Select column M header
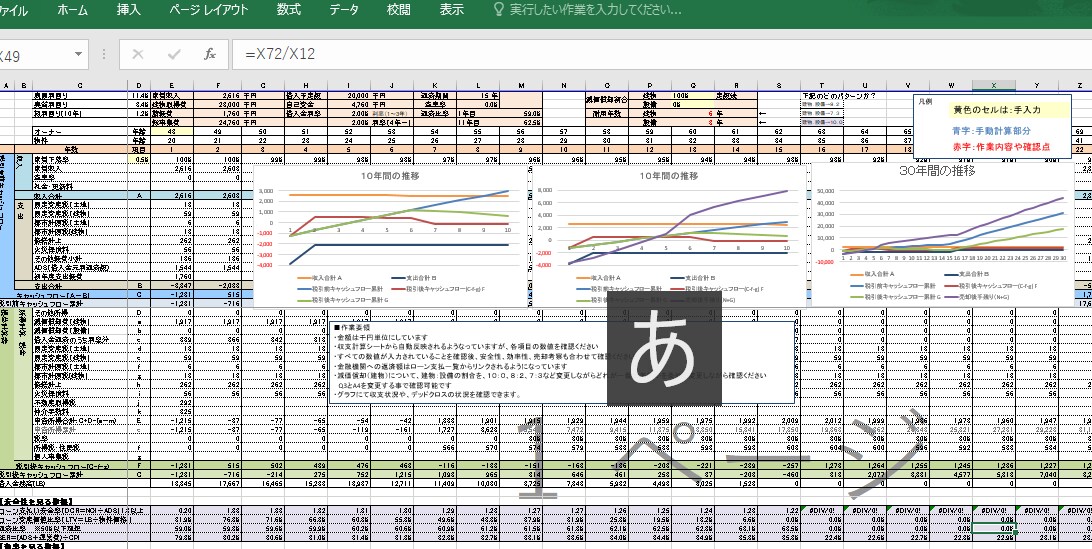 [522, 85]
